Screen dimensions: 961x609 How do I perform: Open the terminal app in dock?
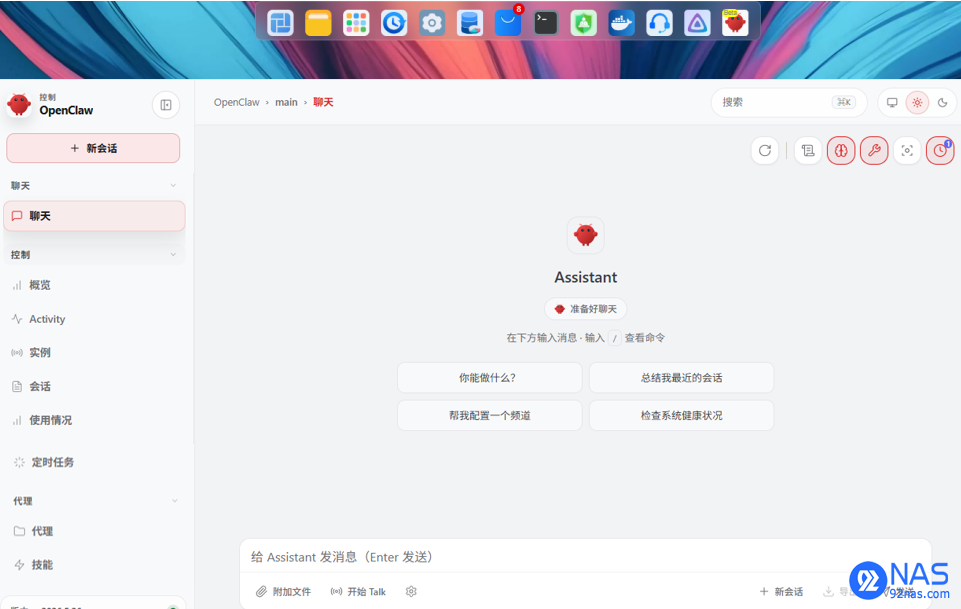[x=545, y=23]
